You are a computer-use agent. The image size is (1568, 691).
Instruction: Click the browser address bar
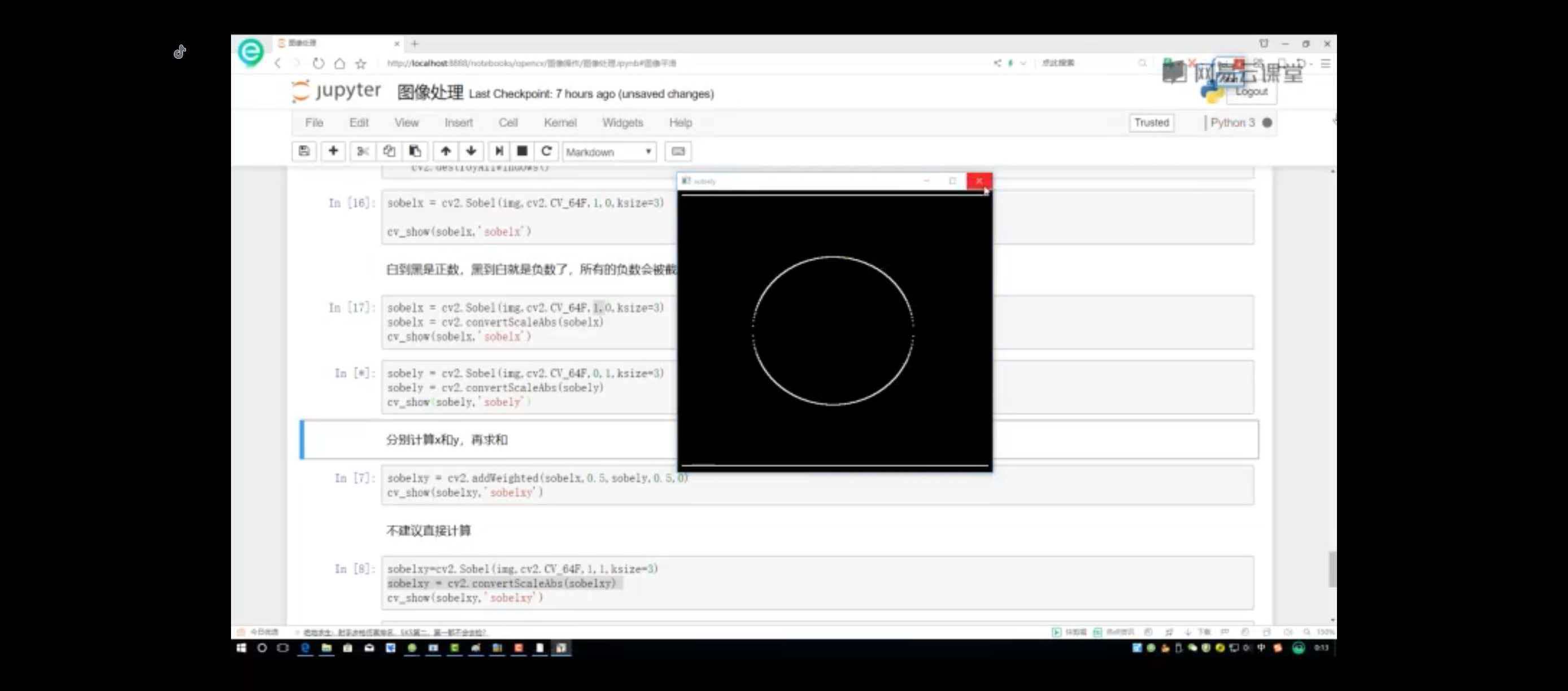pos(682,63)
